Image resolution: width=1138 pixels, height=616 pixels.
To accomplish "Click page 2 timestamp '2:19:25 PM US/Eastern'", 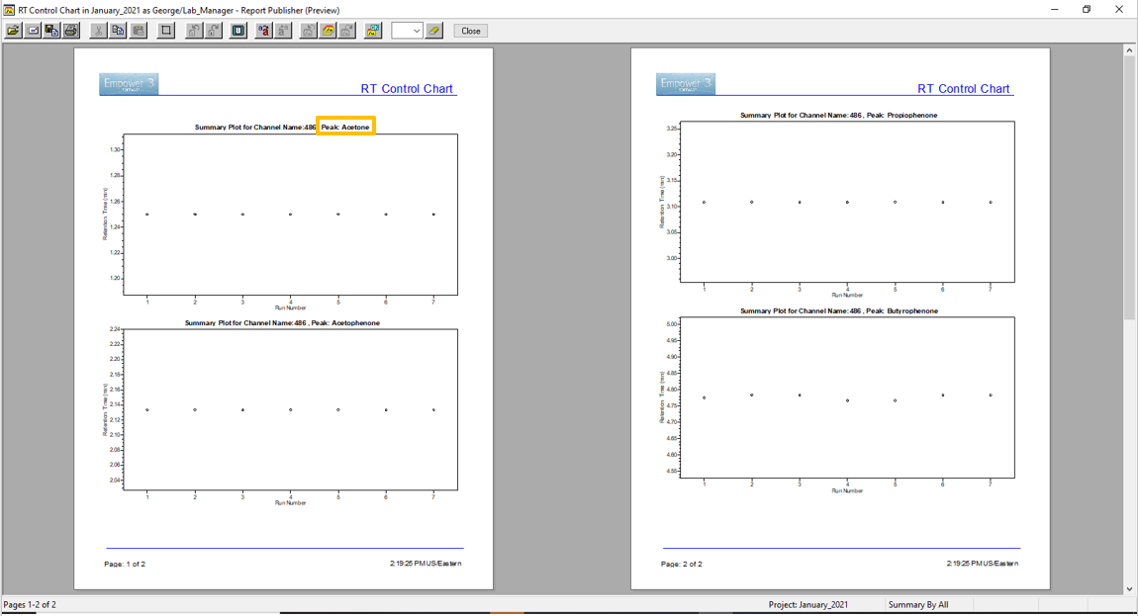I will 982,563.
